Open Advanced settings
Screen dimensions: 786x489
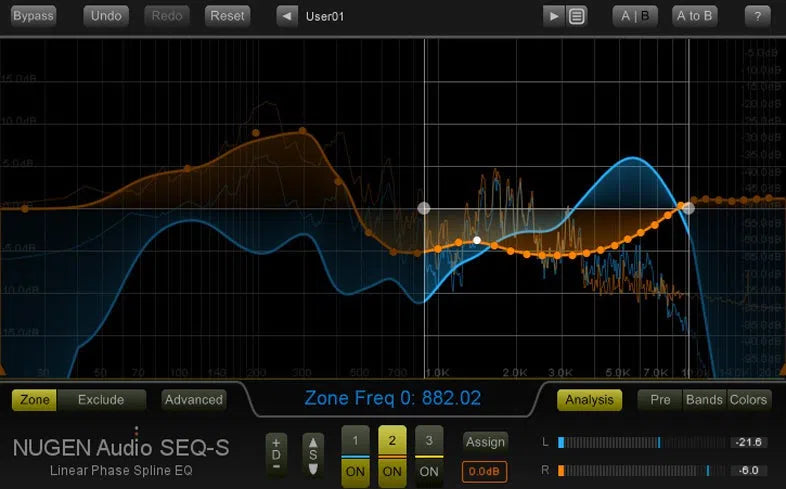pos(194,400)
